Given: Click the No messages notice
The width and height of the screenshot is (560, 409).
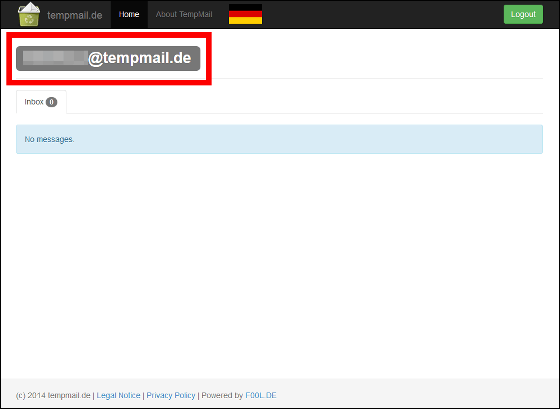Looking at the screenshot, I should pyautogui.click(x=279, y=139).
